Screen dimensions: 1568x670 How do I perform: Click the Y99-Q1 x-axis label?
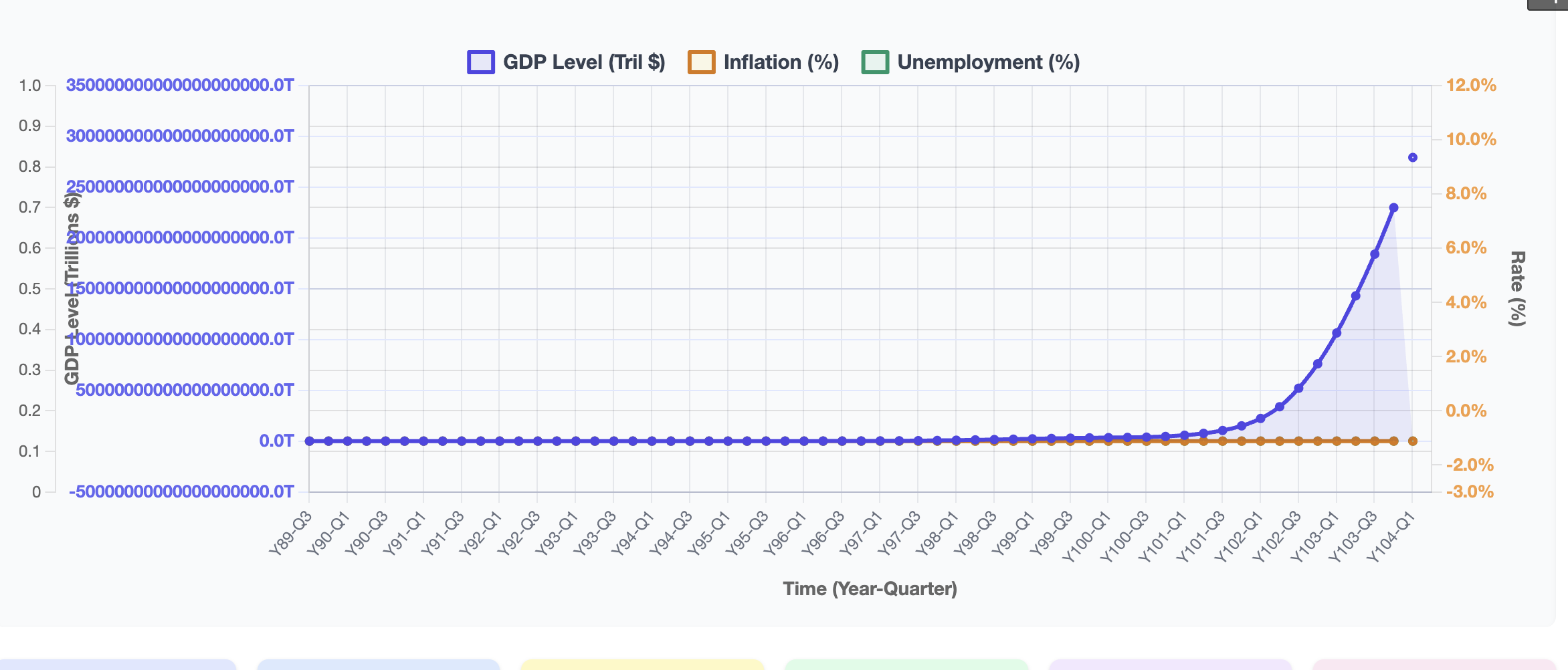pos(1014,533)
